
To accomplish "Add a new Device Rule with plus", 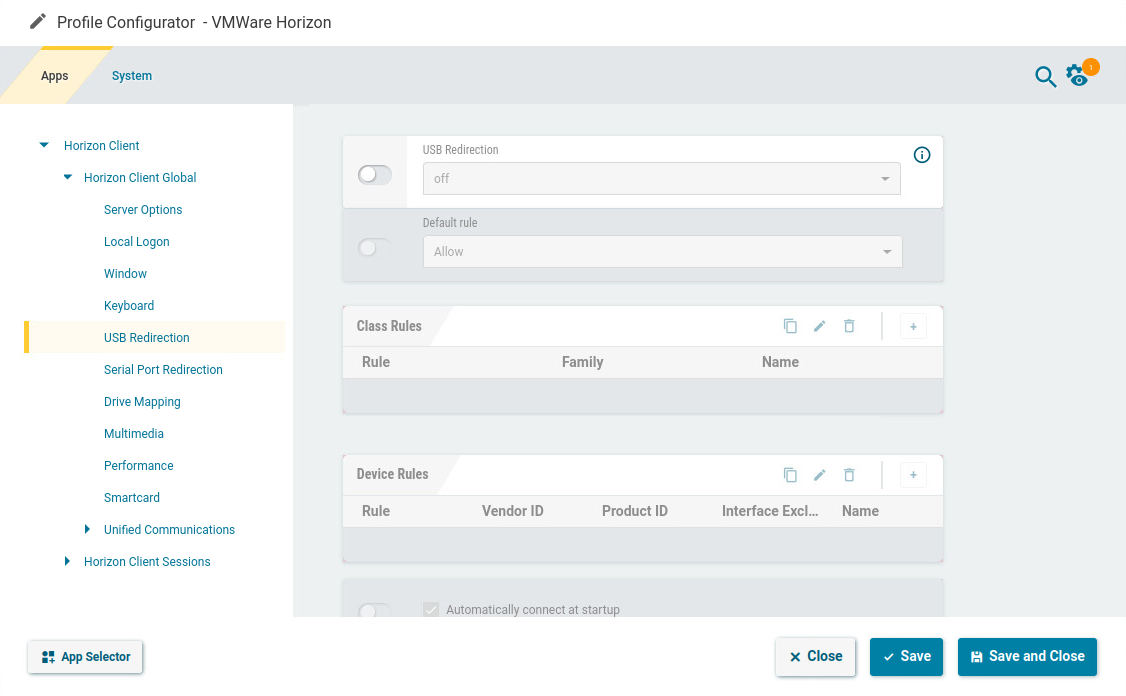I will (913, 475).
